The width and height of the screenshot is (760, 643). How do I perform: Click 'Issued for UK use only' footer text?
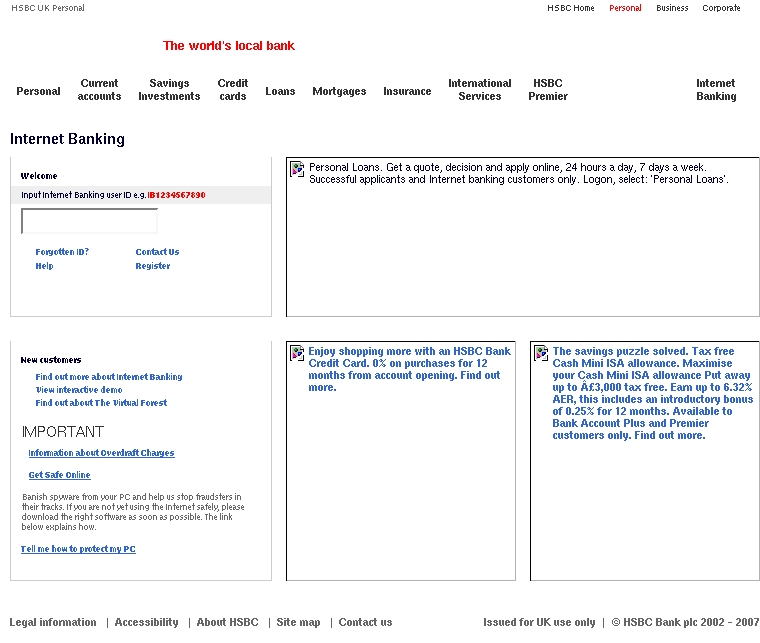[539, 622]
